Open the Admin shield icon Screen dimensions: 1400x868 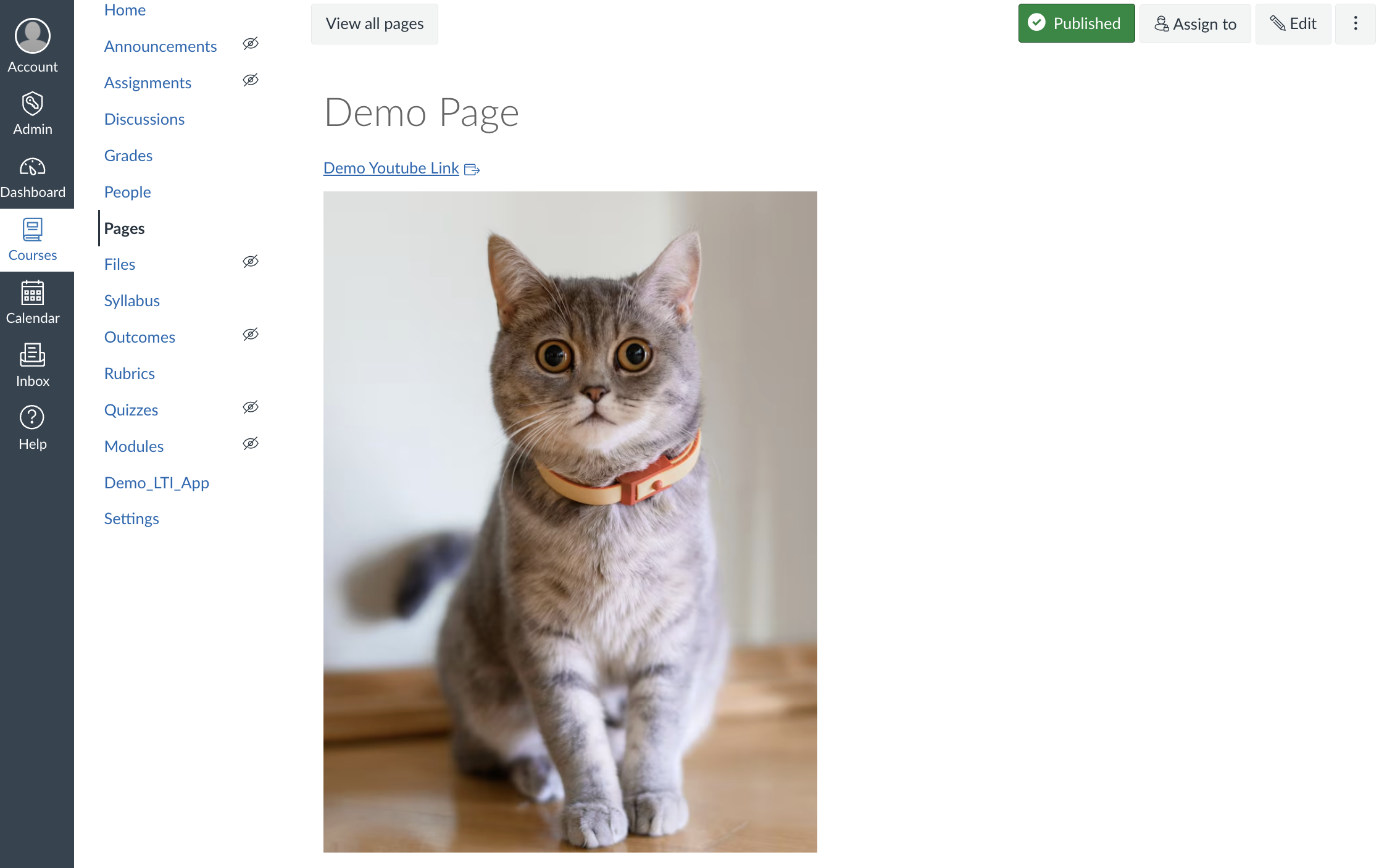coord(33,104)
